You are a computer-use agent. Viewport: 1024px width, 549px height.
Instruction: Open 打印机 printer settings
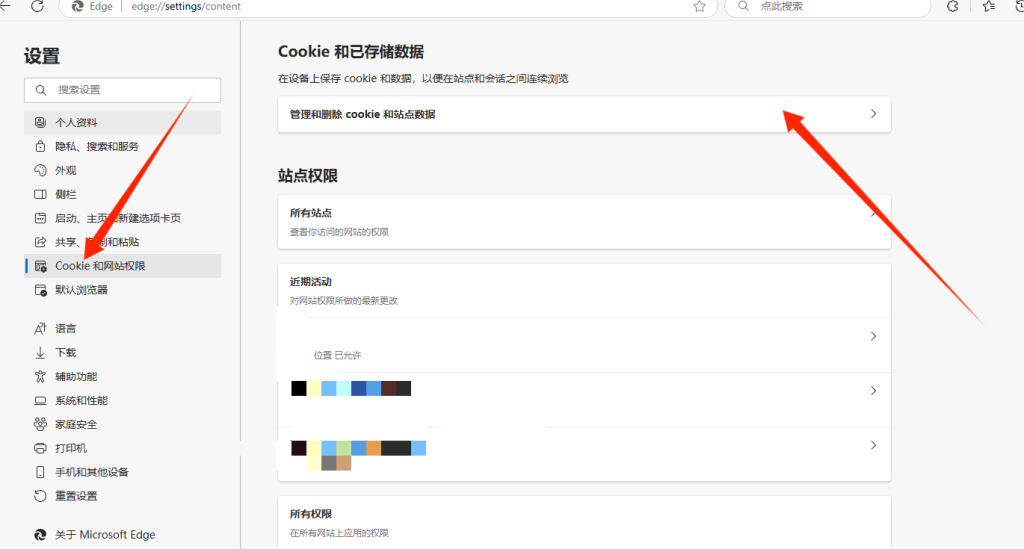(x=72, y=448)
